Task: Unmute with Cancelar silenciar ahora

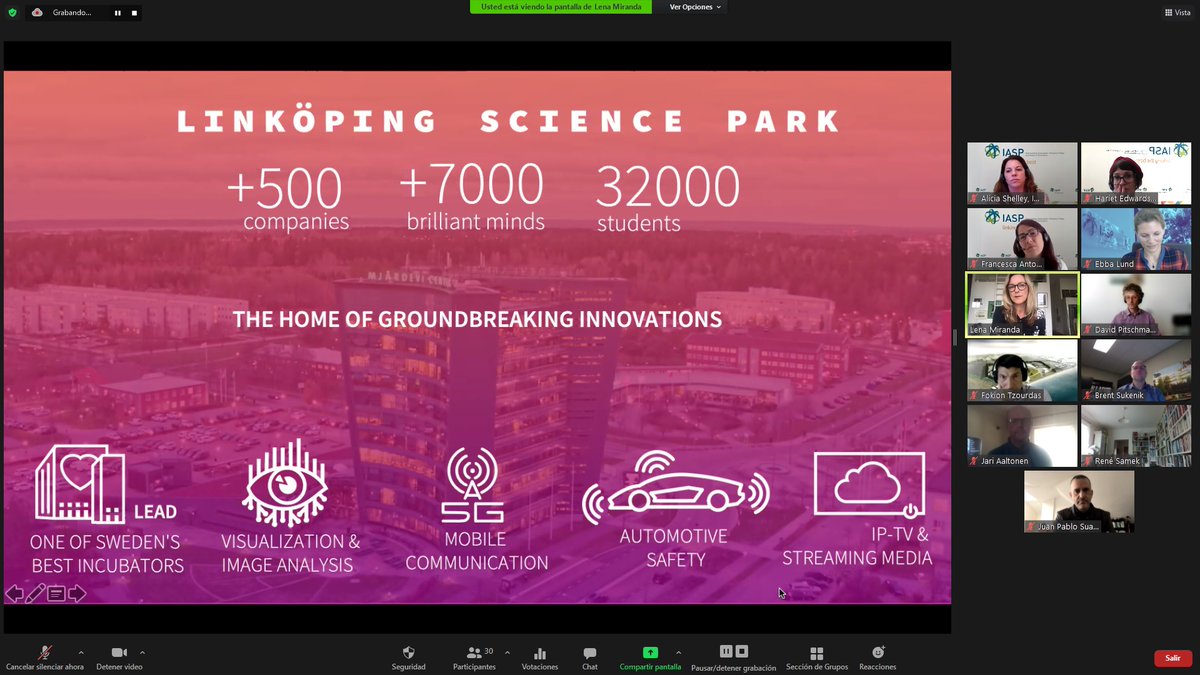Action: pyautogui.click(x=44, y=657)
